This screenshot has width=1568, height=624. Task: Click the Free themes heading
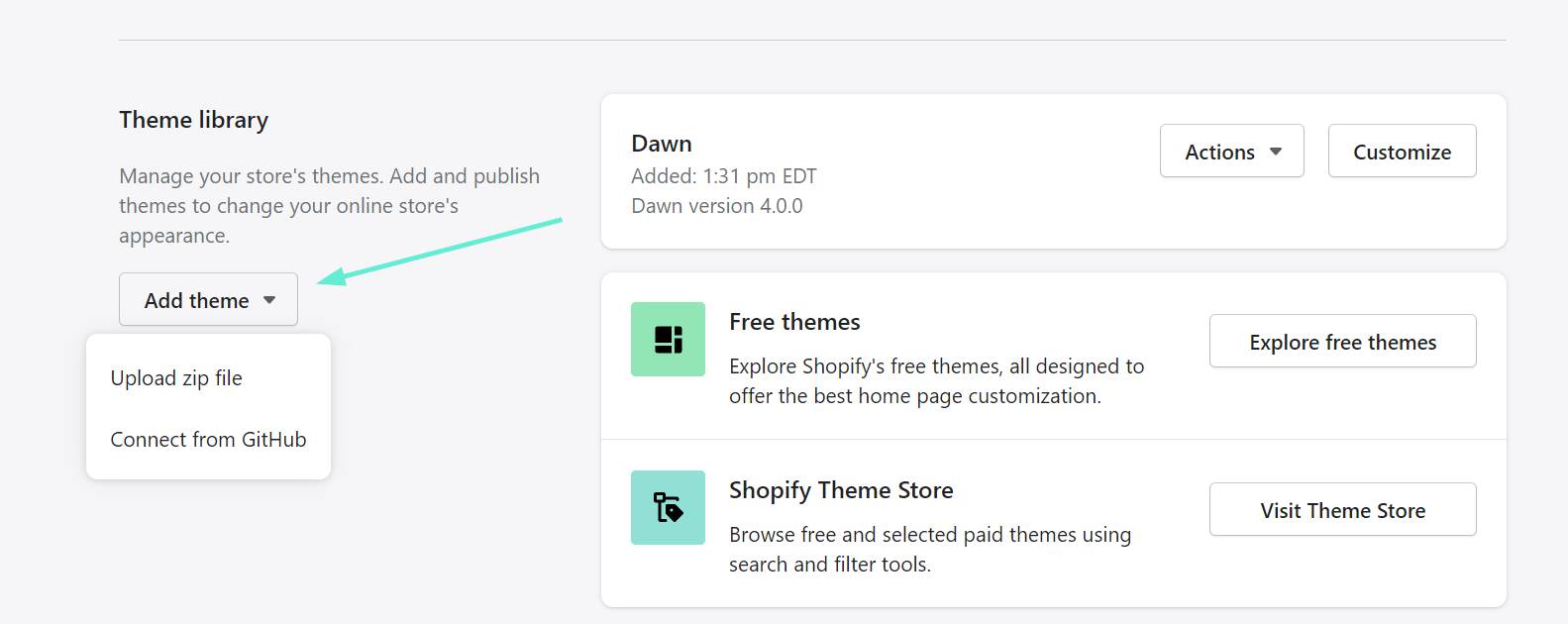tap(794, 322)
